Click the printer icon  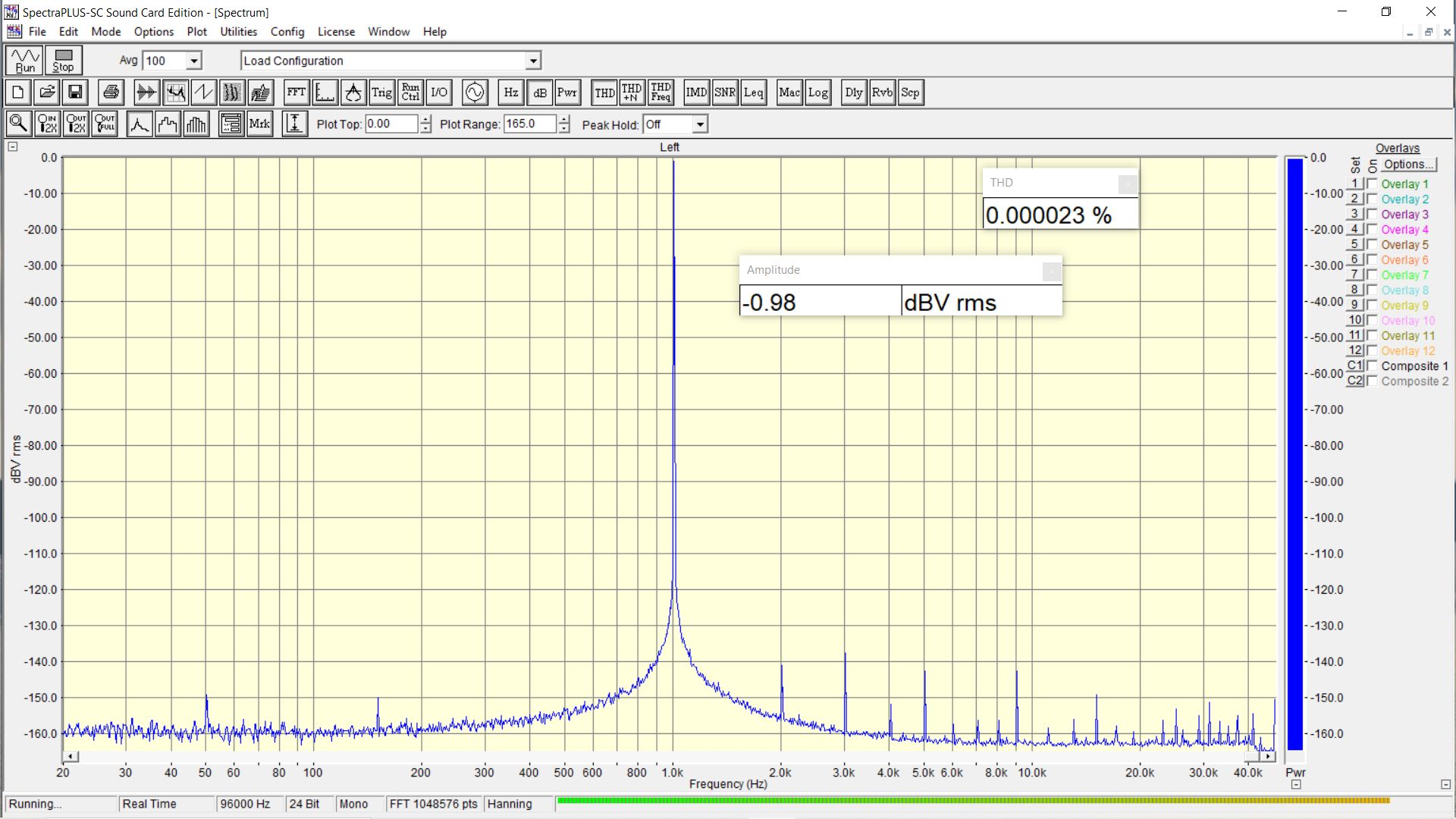(x=111, y=93)
